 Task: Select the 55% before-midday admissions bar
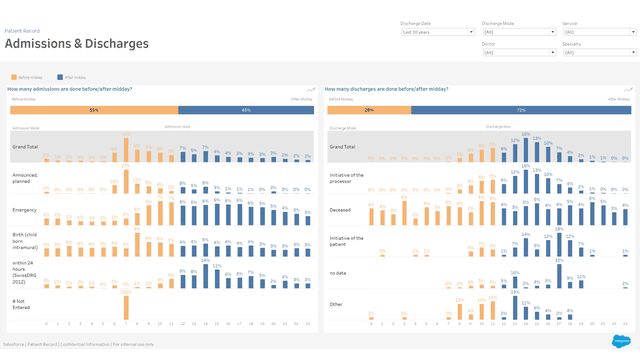94,110
